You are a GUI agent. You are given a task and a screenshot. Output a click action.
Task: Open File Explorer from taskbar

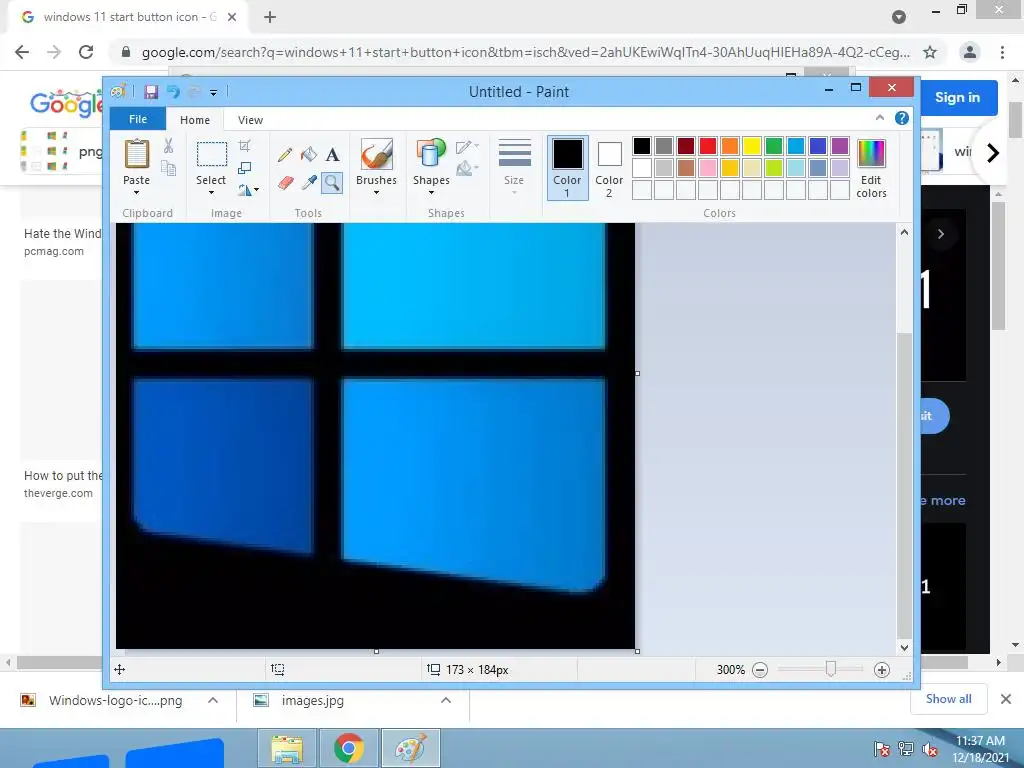[x=287, y=748]
